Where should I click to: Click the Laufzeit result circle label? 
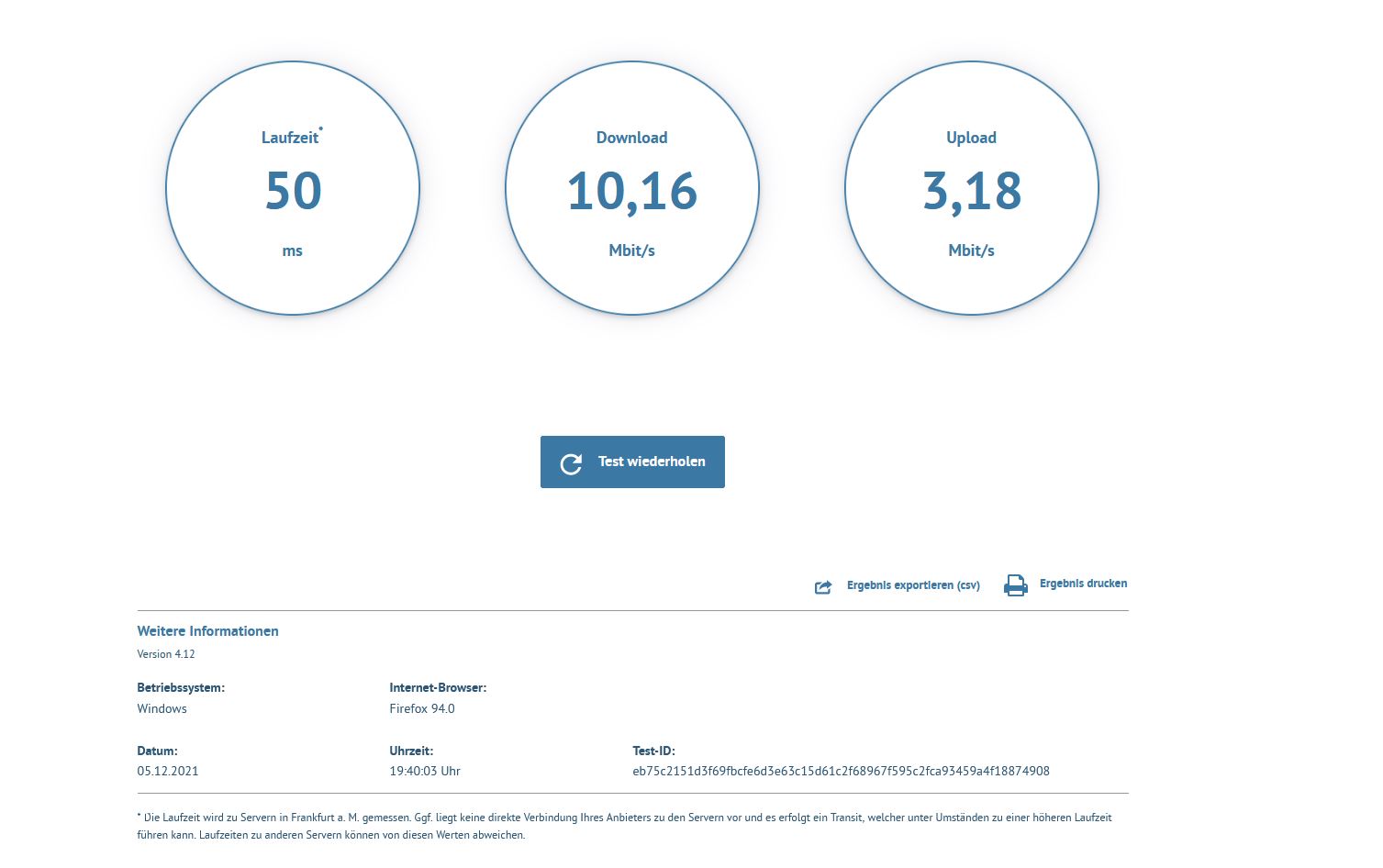pyautogui.click(x=290, y=138)
